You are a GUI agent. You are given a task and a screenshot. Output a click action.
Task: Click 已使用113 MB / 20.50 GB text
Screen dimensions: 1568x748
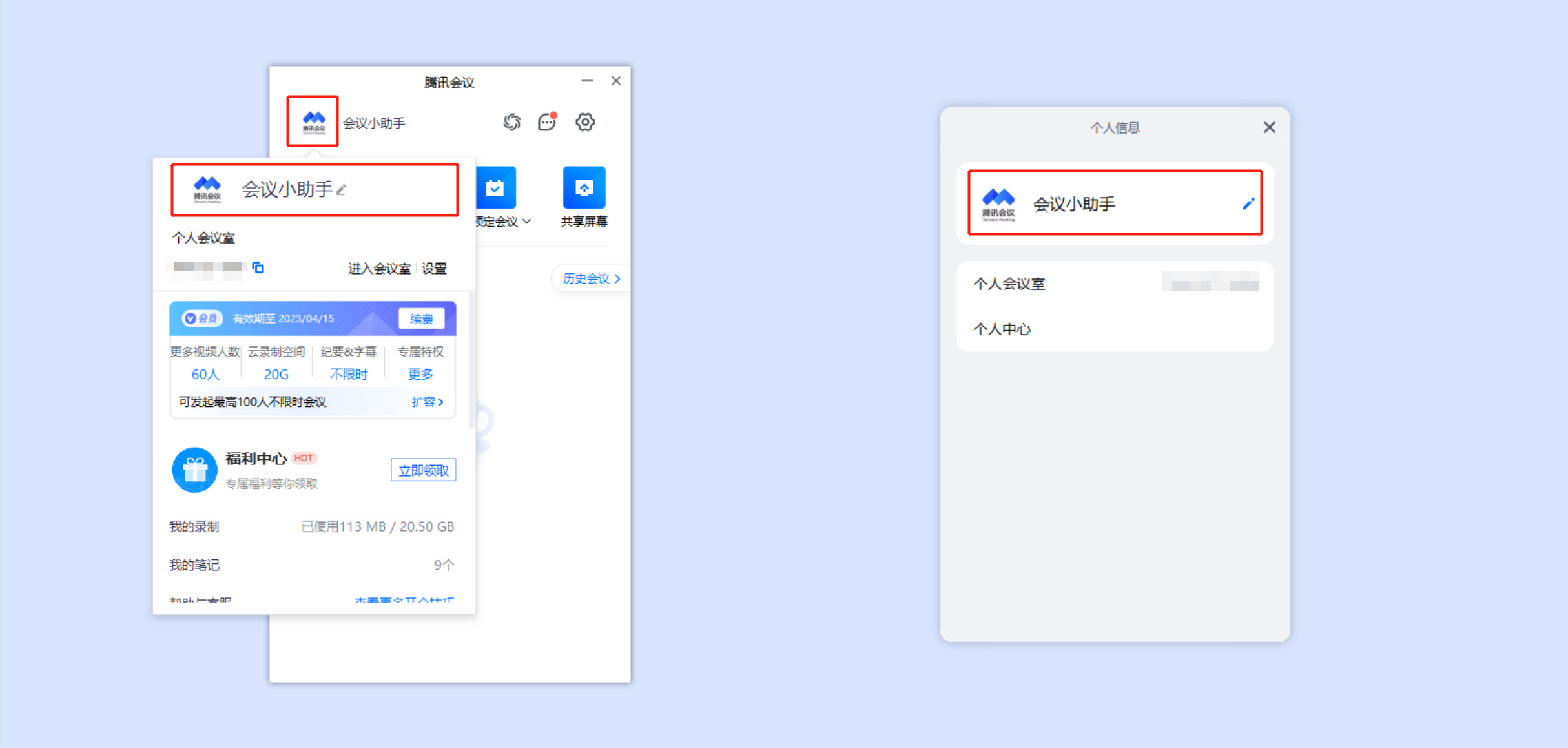(x=378, y=526)
